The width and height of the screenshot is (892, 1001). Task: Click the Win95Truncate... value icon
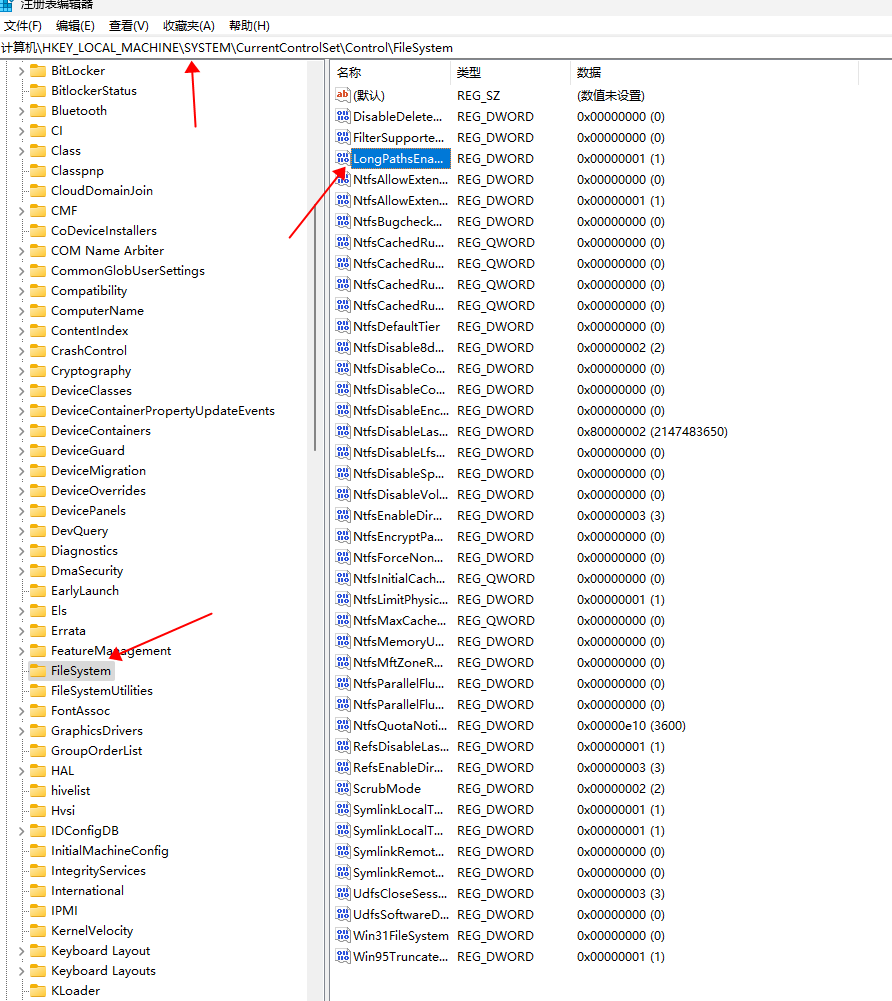point(343,956)
